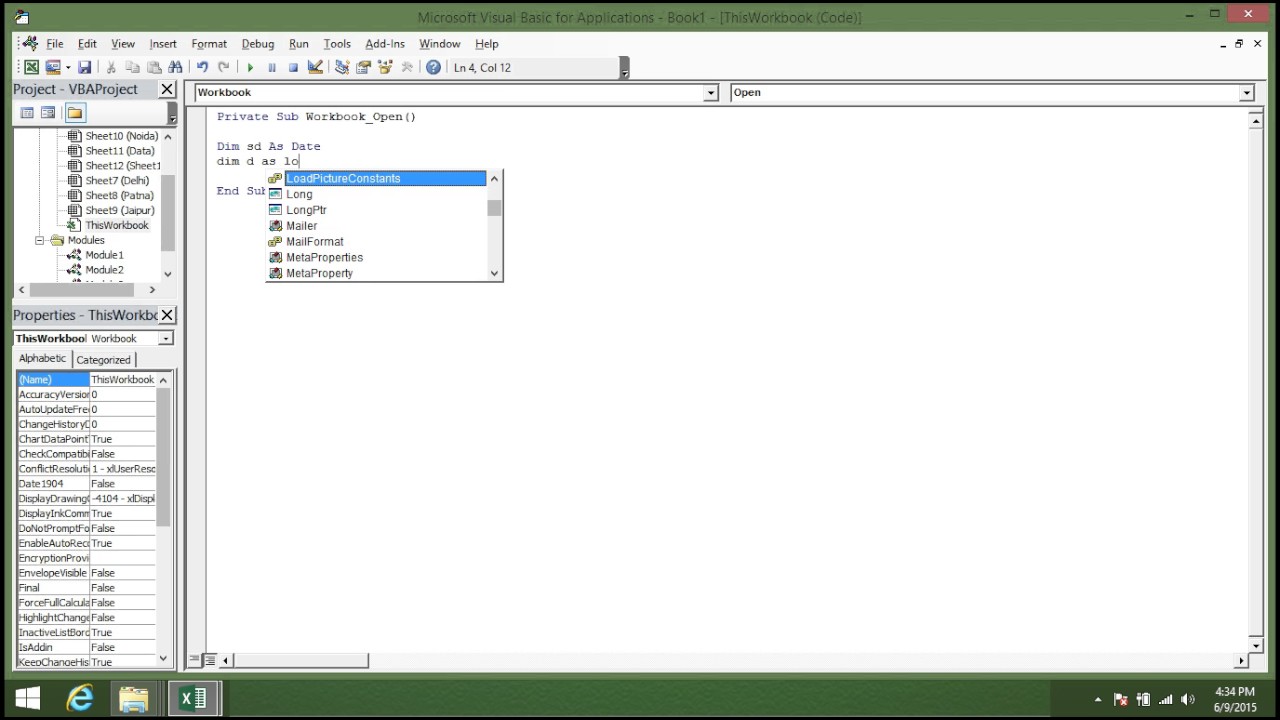Select Module1 in project tree
This screenshot has height=720, width=1280.
click(x=104, y=255)
